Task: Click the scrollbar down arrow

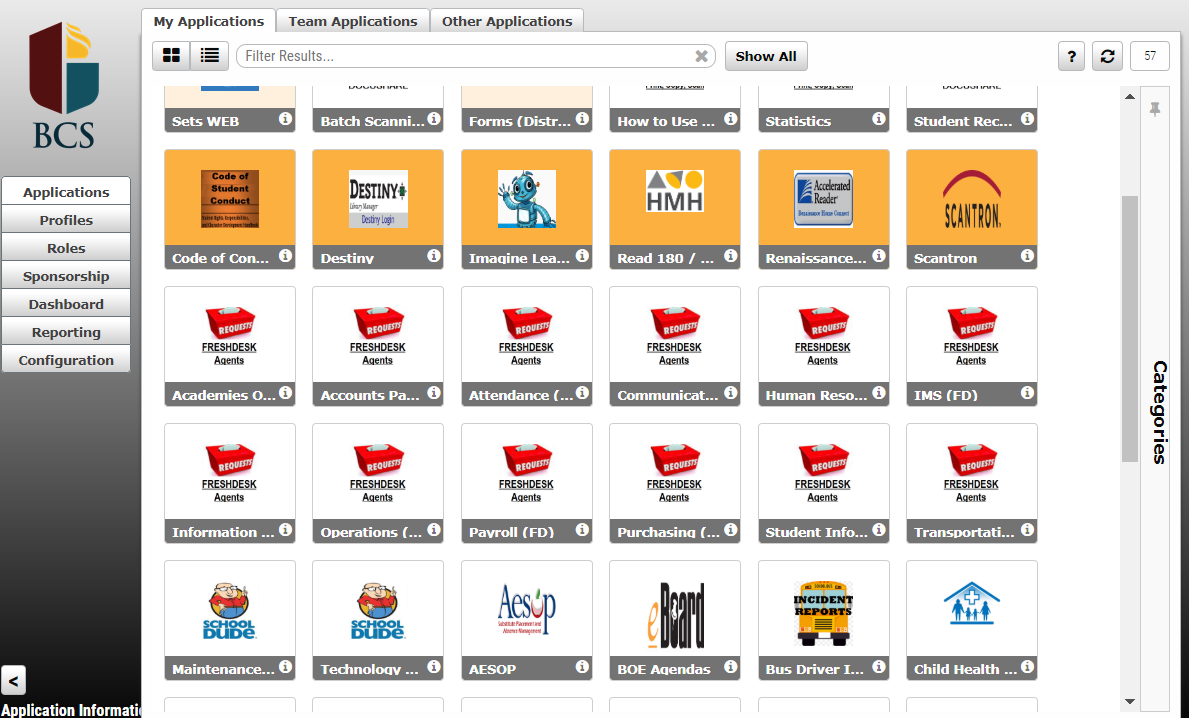Action: 1130,701
